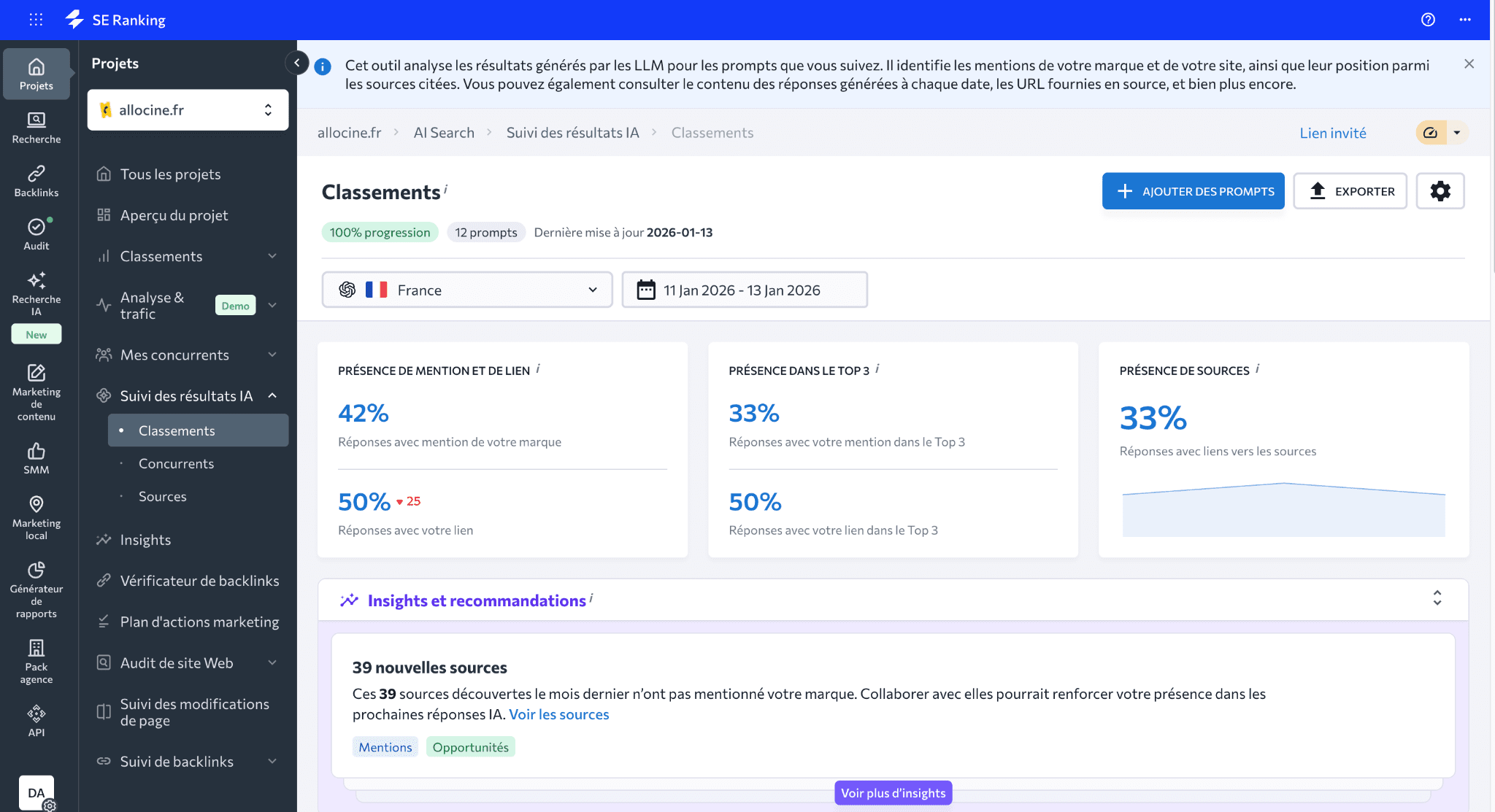The width and height of the screenshot is (1495, 812).
Task: Open the Backlinks section icon
Action: (36, 180)
